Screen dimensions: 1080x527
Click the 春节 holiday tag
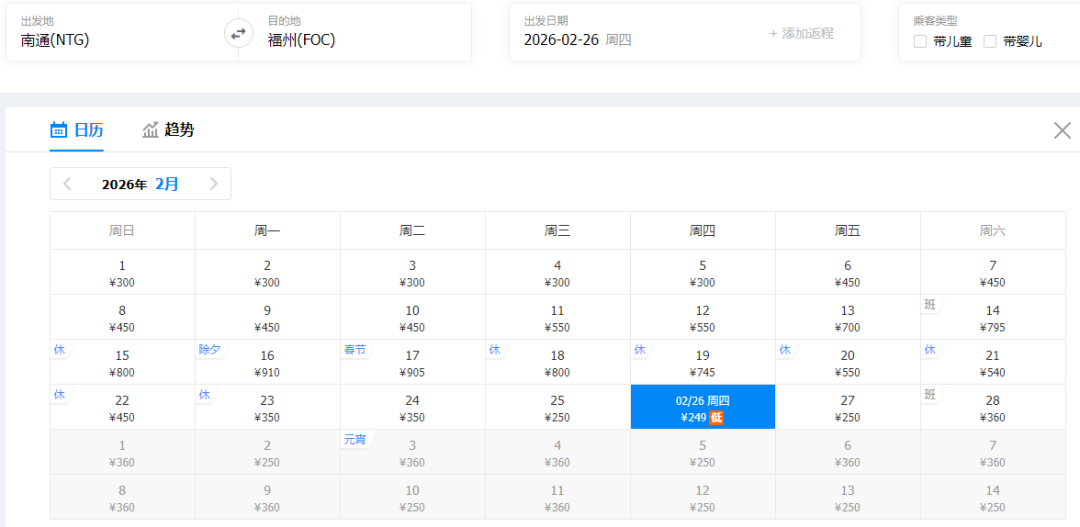click(355, 350)
